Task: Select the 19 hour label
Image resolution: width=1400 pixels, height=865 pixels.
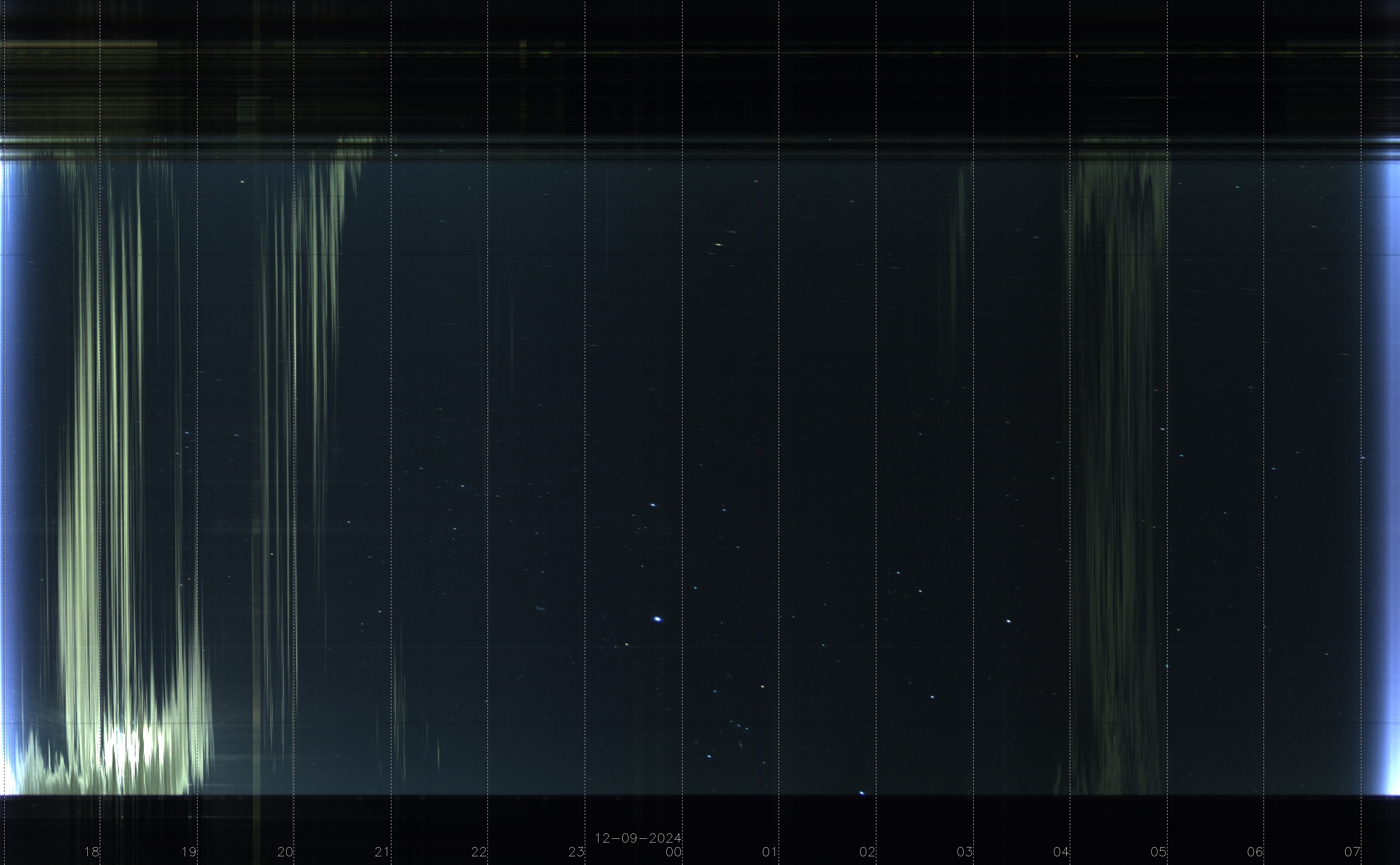Action: [x=189, y=851]
